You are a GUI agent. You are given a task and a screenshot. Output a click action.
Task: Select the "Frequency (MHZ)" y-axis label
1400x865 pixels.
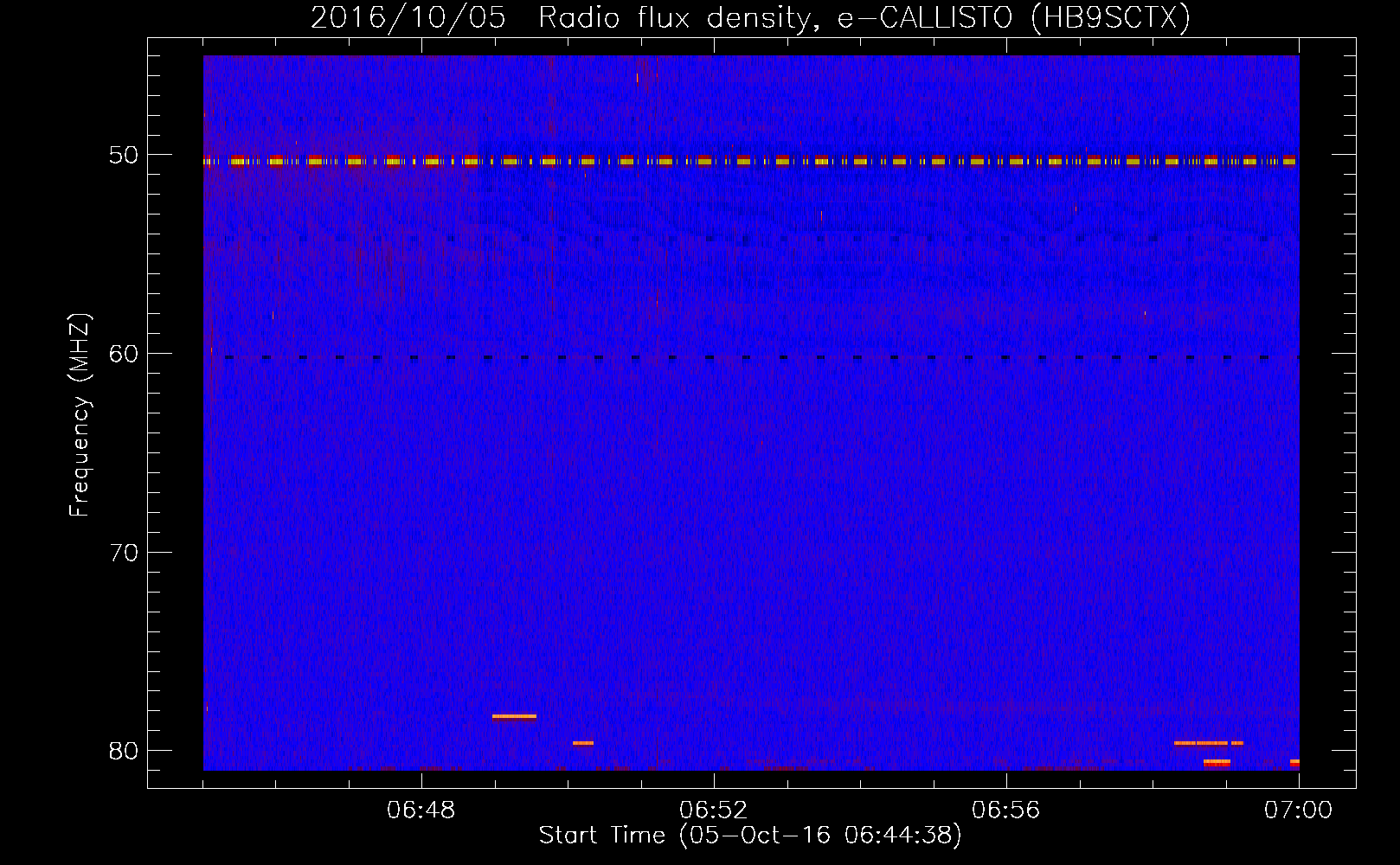(79, 415)
